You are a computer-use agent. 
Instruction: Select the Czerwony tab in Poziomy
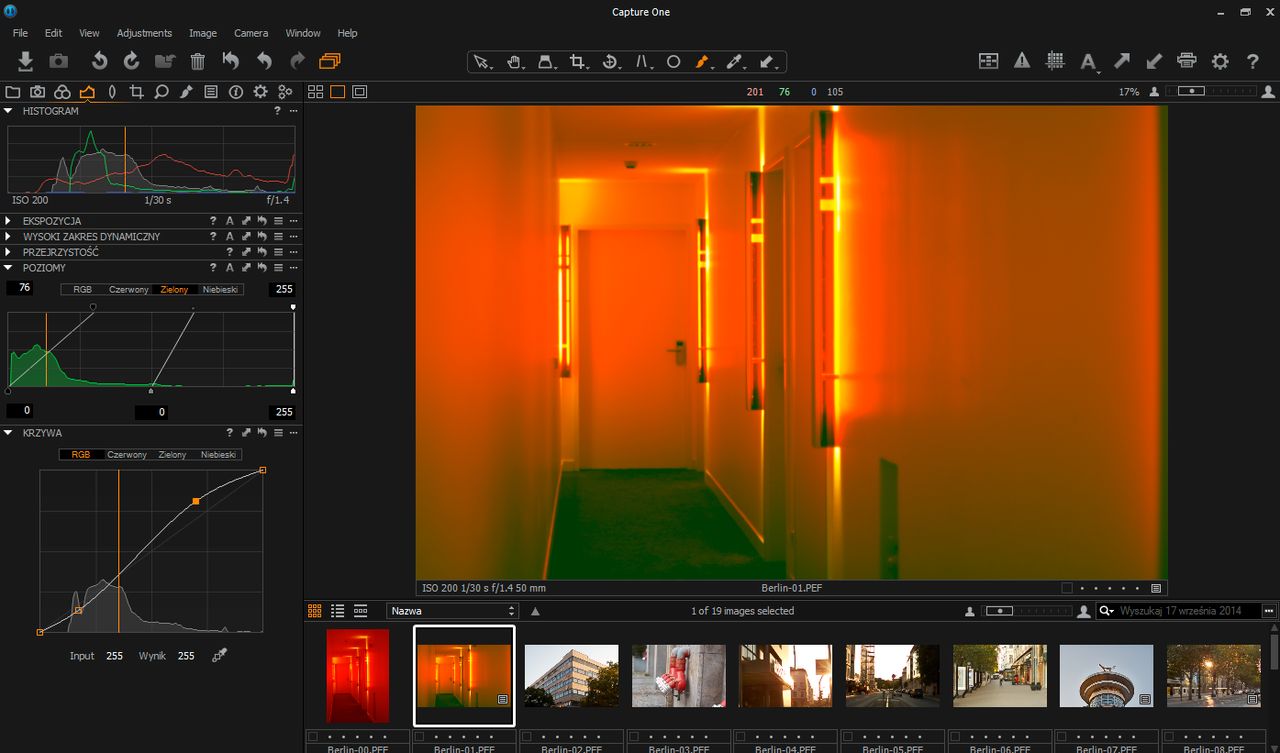(x=128, y=290)
